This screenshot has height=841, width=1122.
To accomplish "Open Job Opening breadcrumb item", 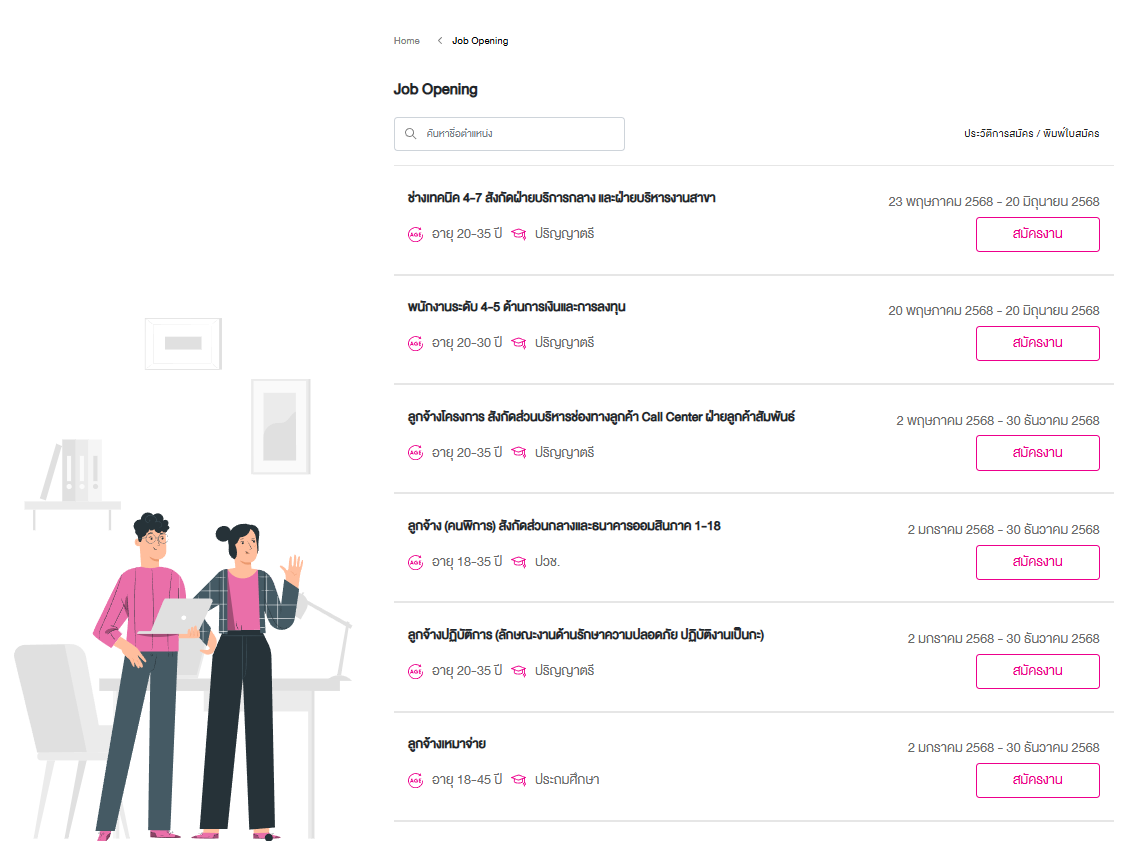I will point(480,41).
